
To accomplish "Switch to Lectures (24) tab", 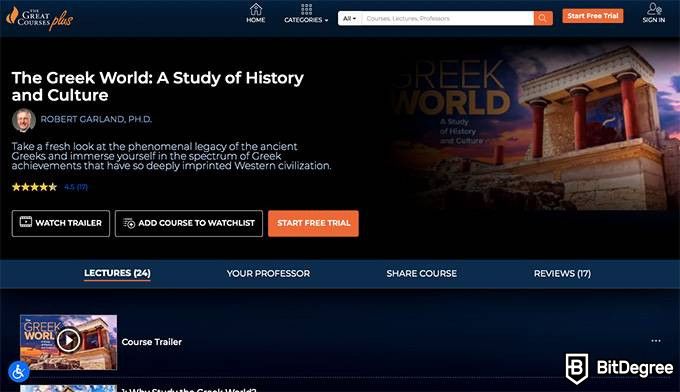I will point(117,273).
